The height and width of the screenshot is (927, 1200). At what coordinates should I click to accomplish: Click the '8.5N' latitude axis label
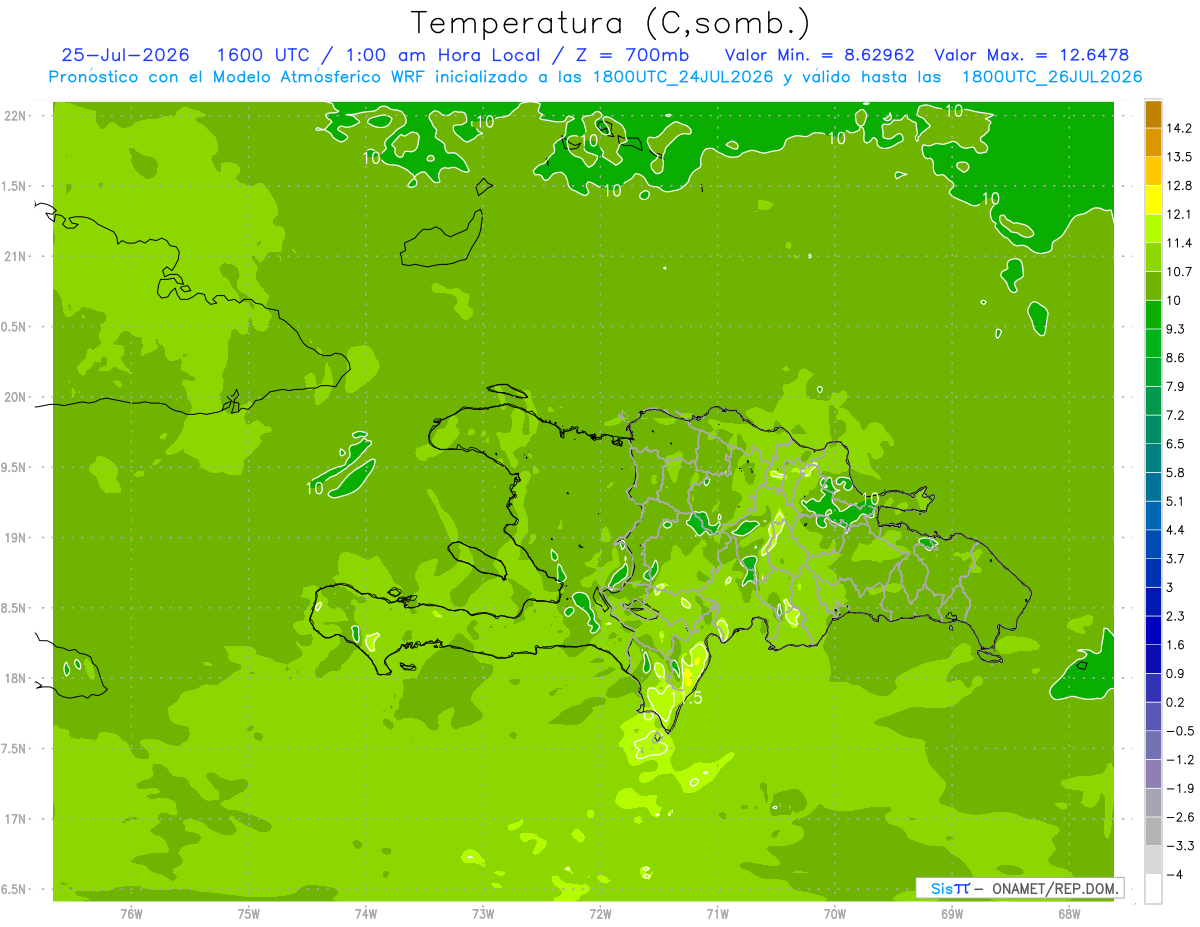click(x=15, y=608)
